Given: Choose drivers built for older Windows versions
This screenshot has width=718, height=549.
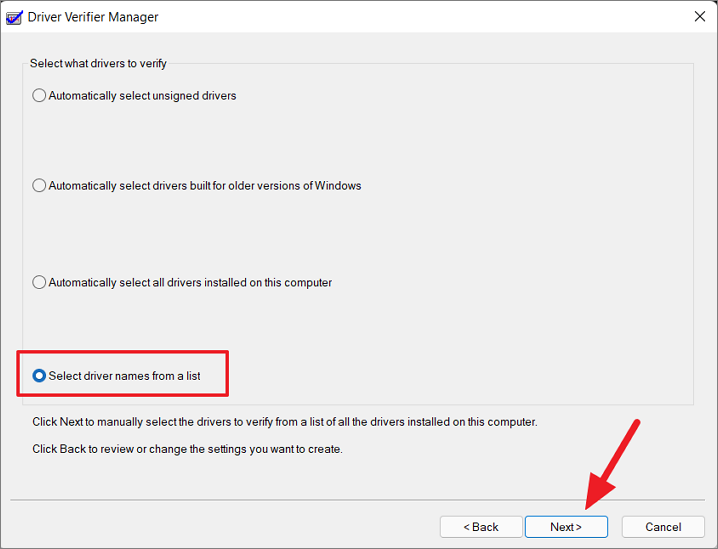Looking at the screenshot, I should [x=197, y=185].
